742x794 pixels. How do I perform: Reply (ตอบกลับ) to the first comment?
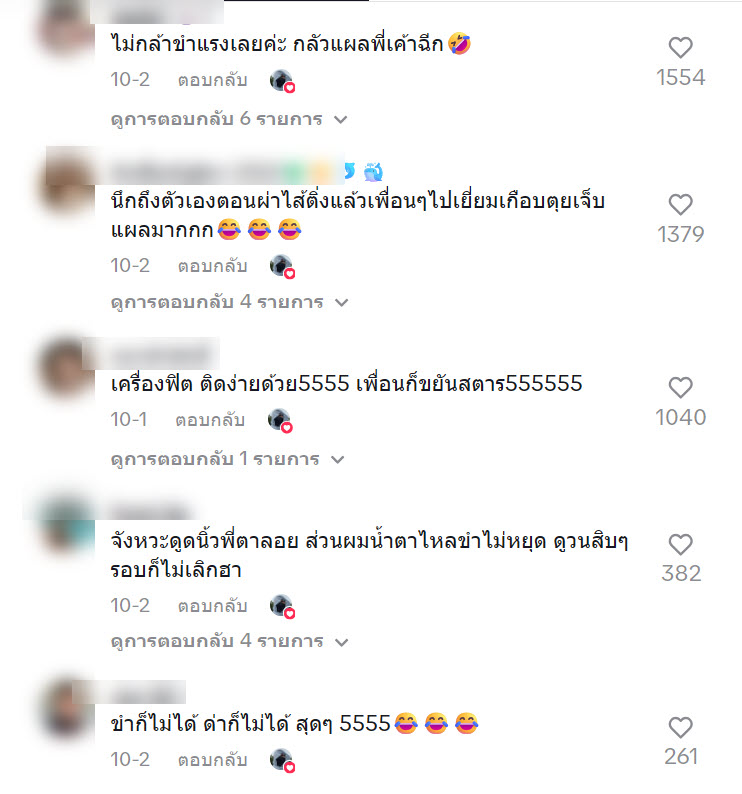point(212,80)
